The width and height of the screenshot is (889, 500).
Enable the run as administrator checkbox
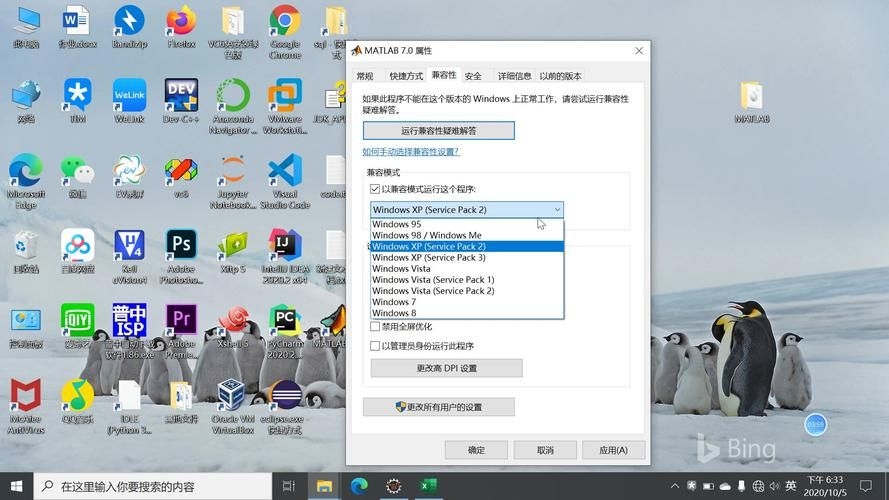(x=375, y=346)
